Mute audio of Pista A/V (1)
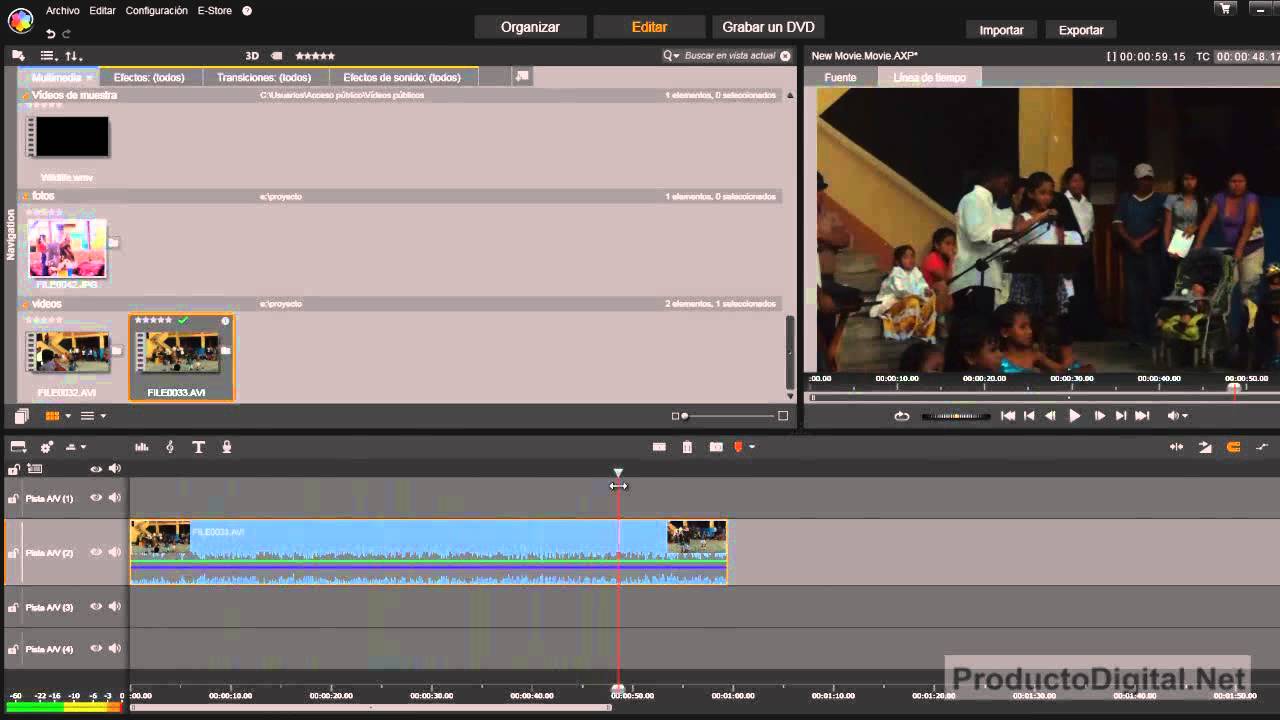 [x=115, y=498]
